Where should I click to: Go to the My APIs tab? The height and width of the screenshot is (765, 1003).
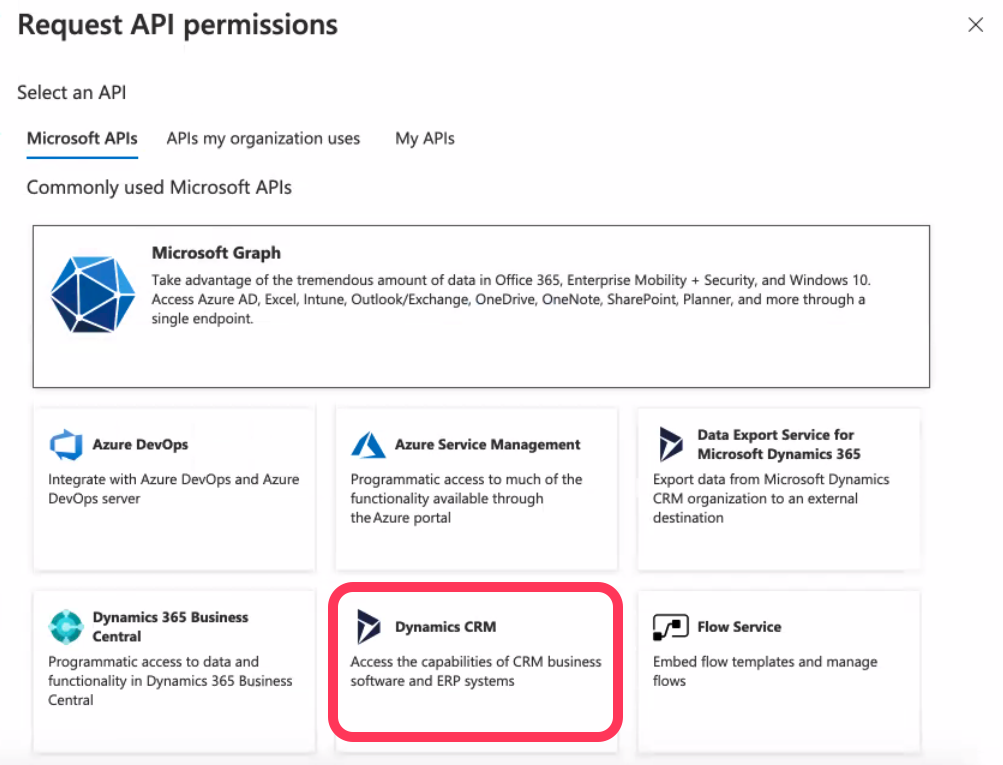(x=425, y=138)
